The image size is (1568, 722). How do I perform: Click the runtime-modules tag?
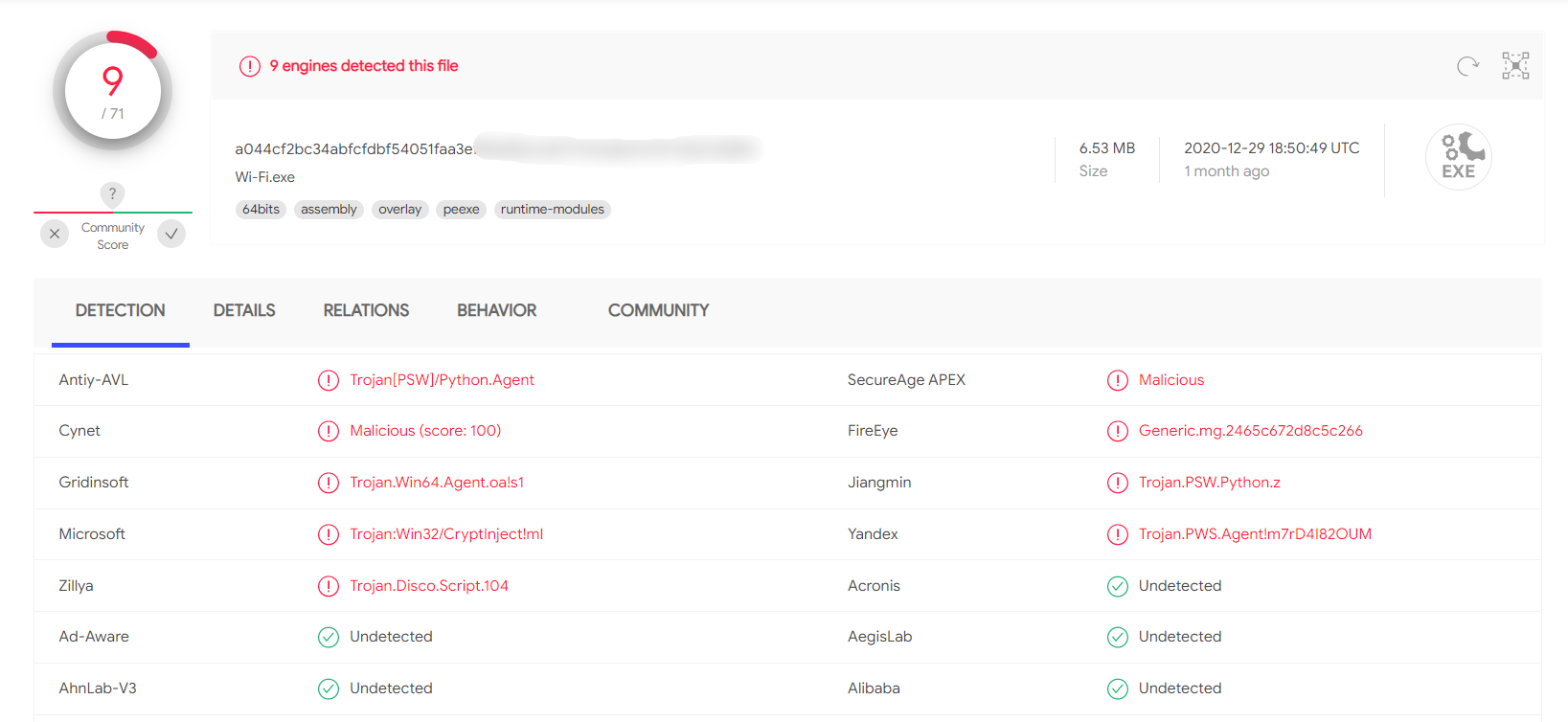click(x=553, y=210)
